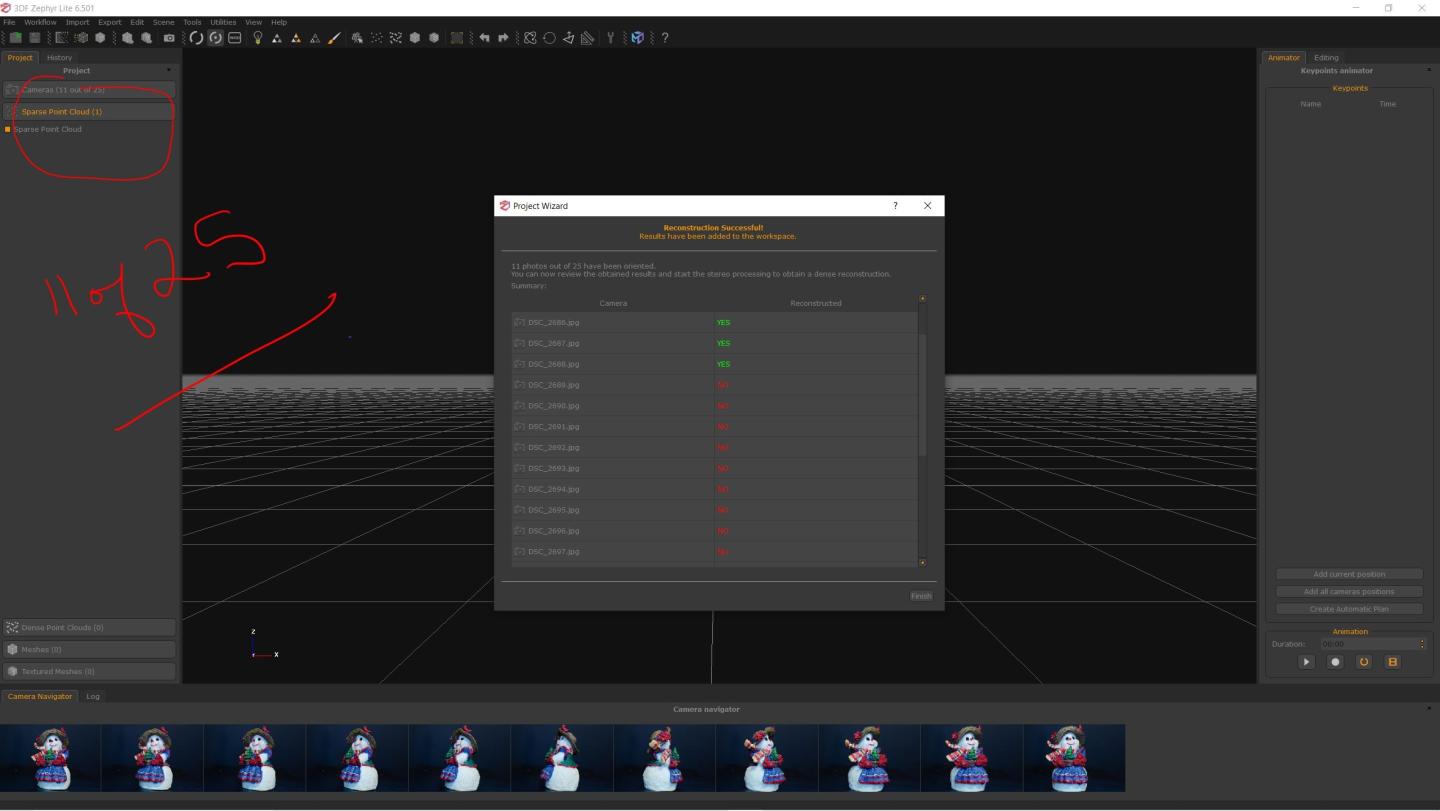This screenshot has width=1440, height=811.
Task: Click Add all cameras positions button
Action: point(1349,591)
